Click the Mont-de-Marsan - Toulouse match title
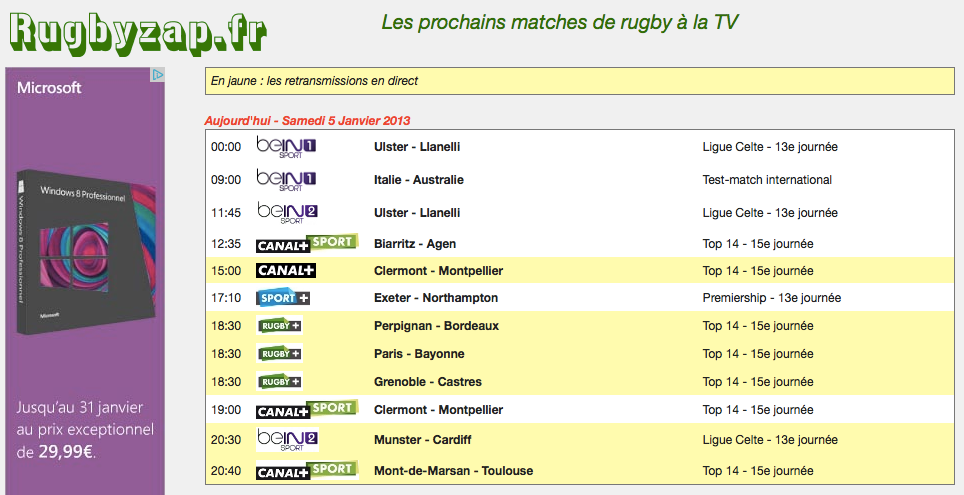964x495 pixels. pyautogui.click(x=454, y=471)
